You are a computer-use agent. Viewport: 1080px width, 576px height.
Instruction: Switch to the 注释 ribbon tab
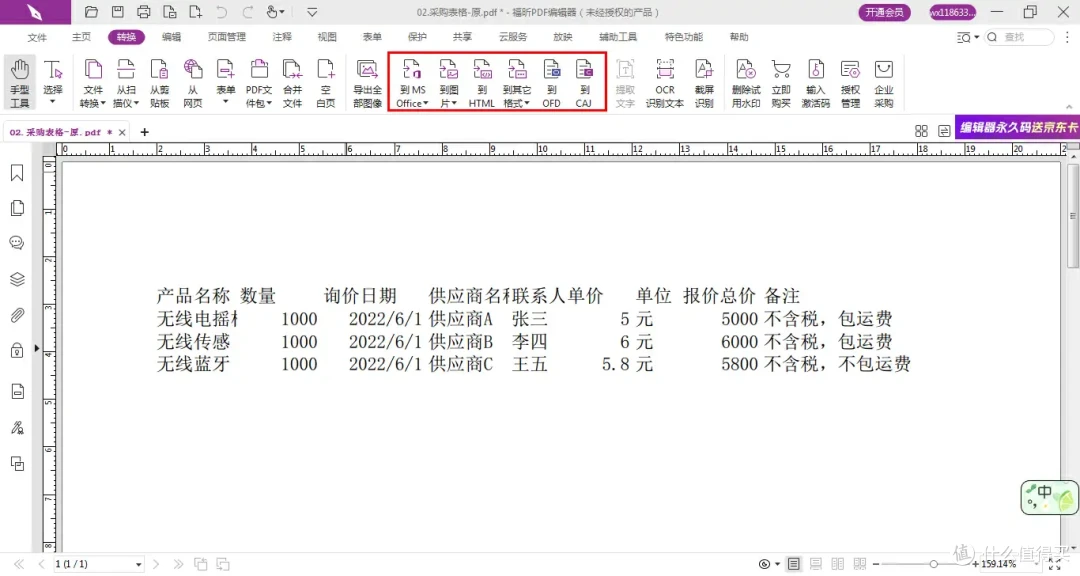pos(282,37)
